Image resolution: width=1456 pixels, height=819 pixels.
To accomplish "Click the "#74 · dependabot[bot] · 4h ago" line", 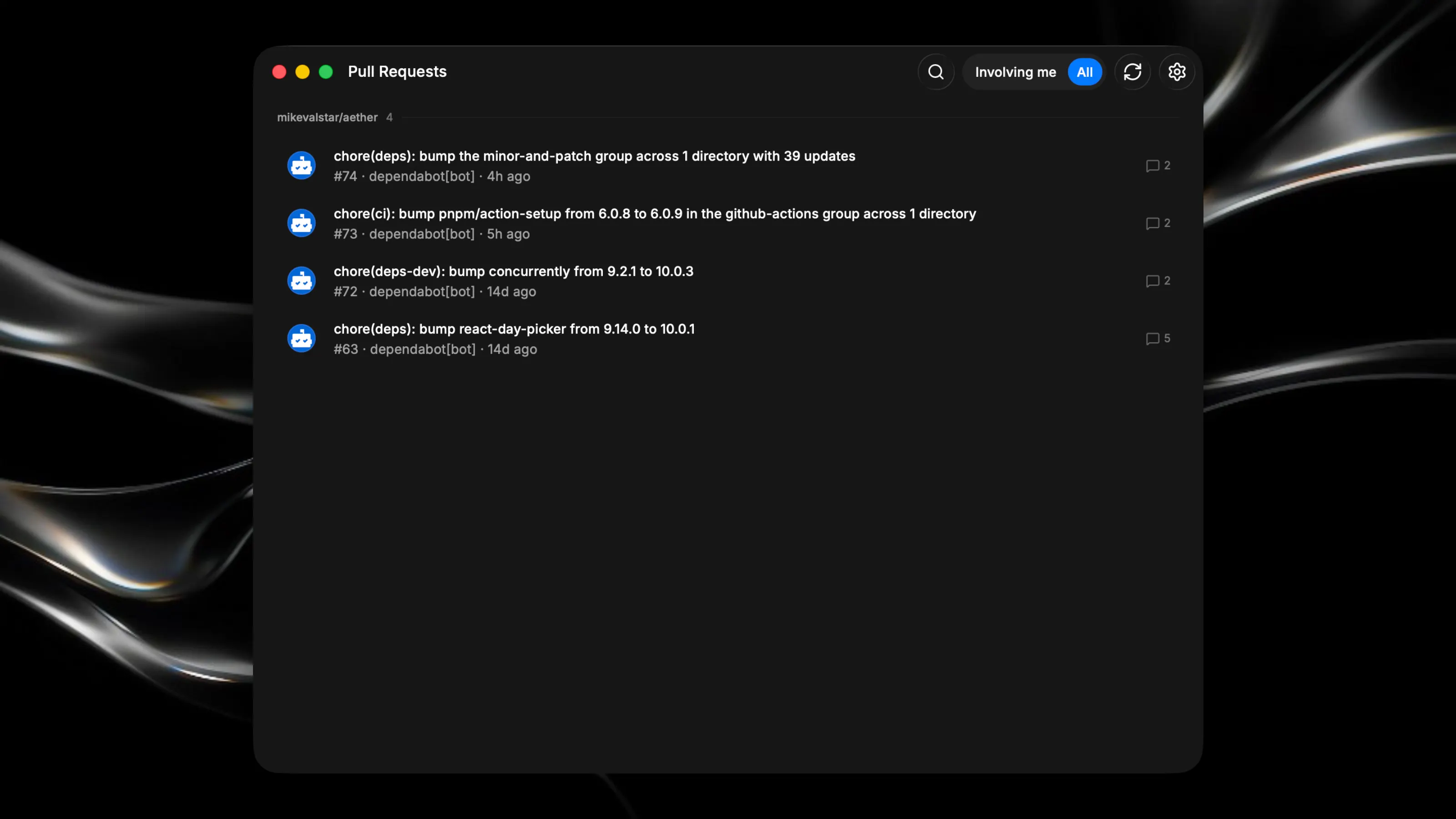I will click(x=432, y=177).
